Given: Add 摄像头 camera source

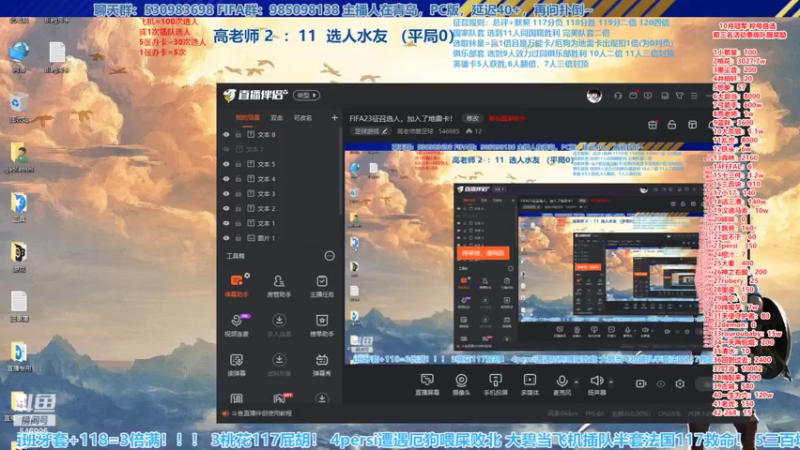Looking at the screenshot, I should [461, 384].
